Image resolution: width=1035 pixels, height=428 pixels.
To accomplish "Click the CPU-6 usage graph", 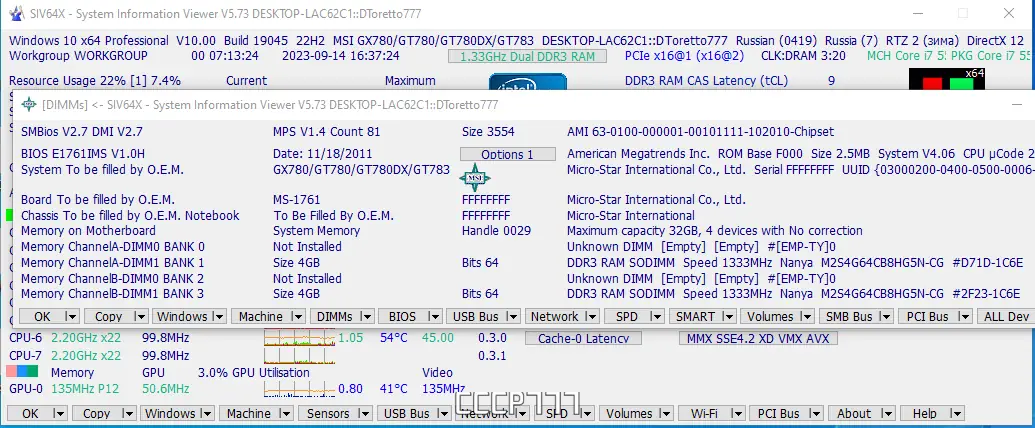I will [x=300, y=338].
